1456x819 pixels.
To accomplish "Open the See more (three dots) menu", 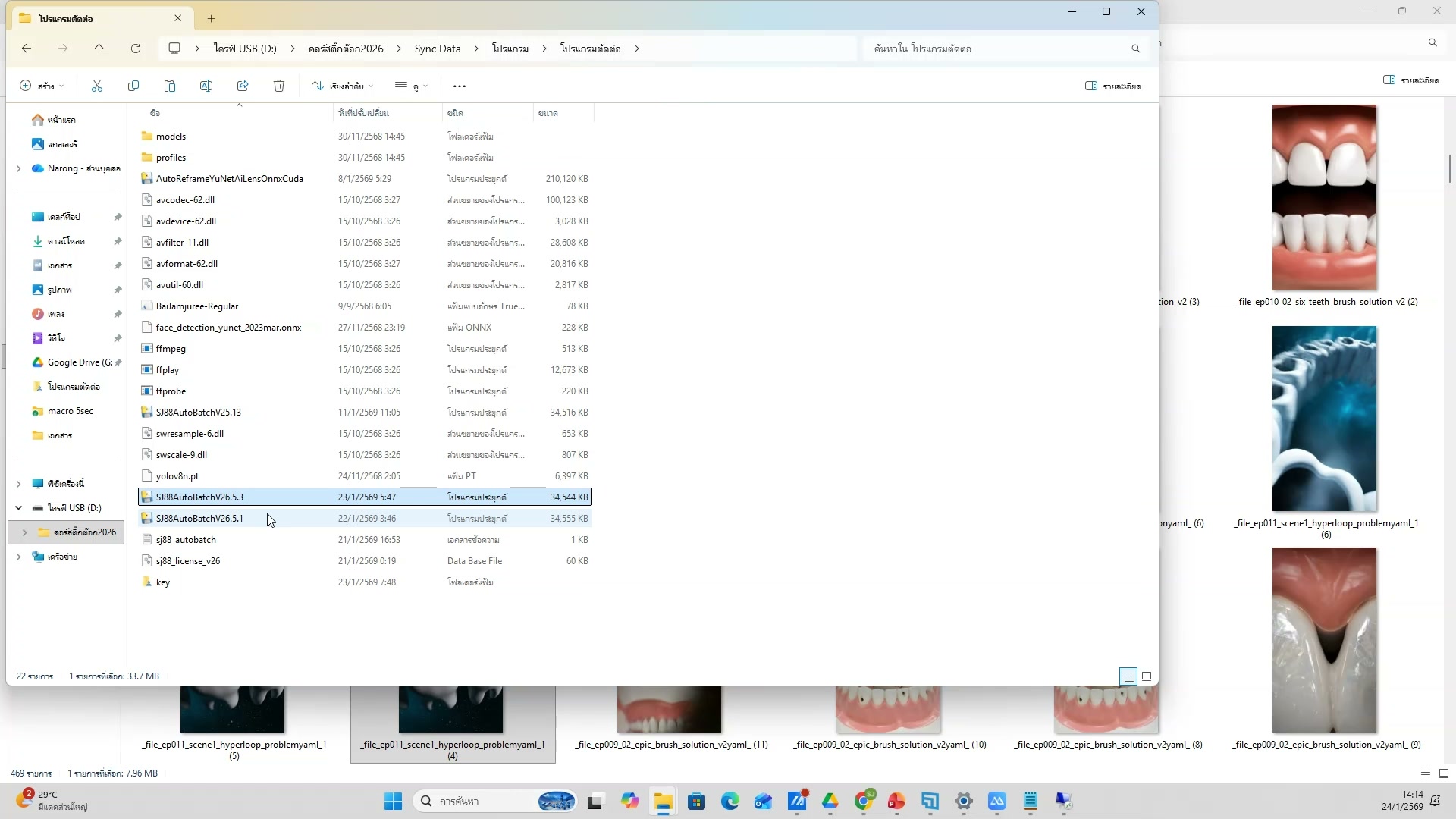I will point(460,86).
